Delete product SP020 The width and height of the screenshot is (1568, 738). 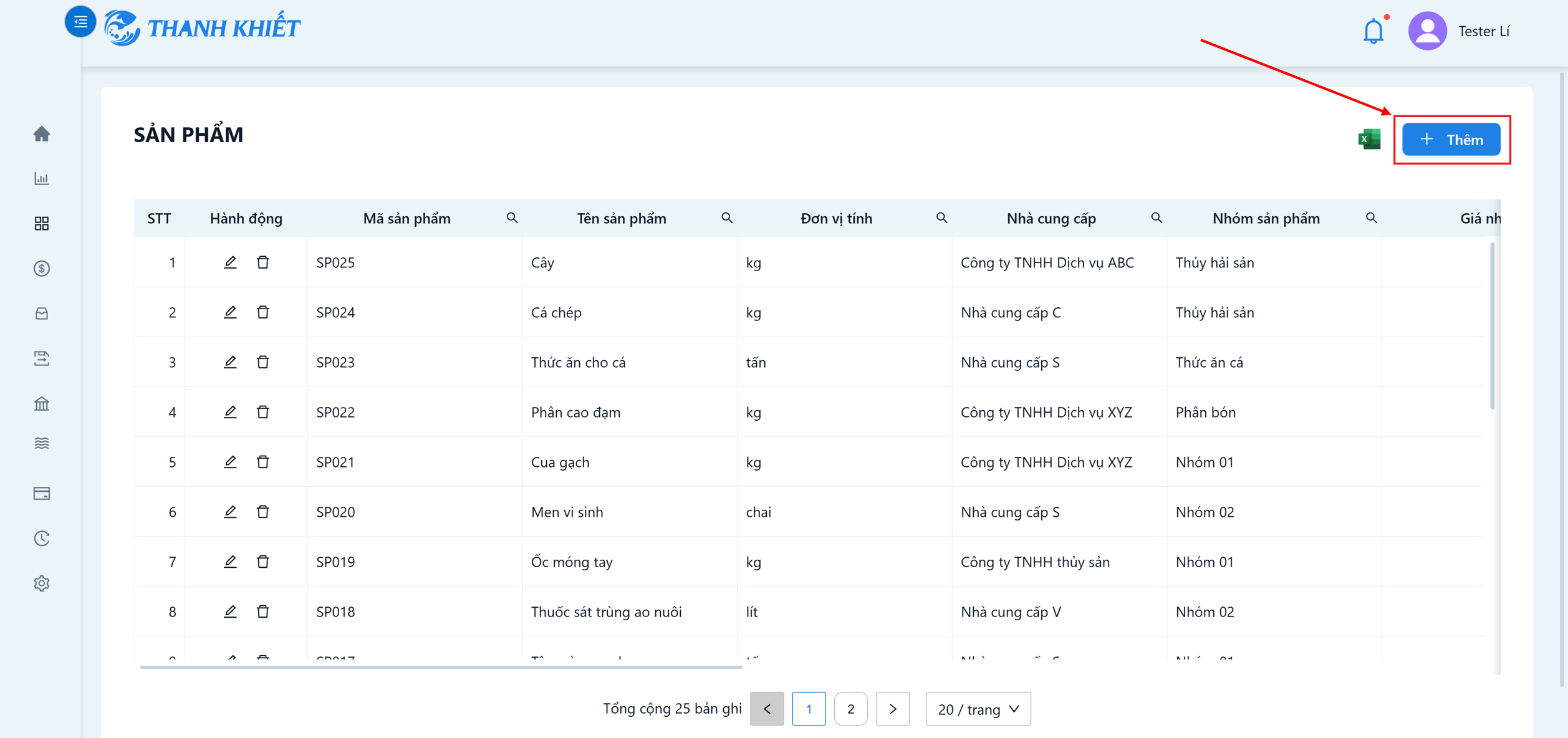point(263,512)
